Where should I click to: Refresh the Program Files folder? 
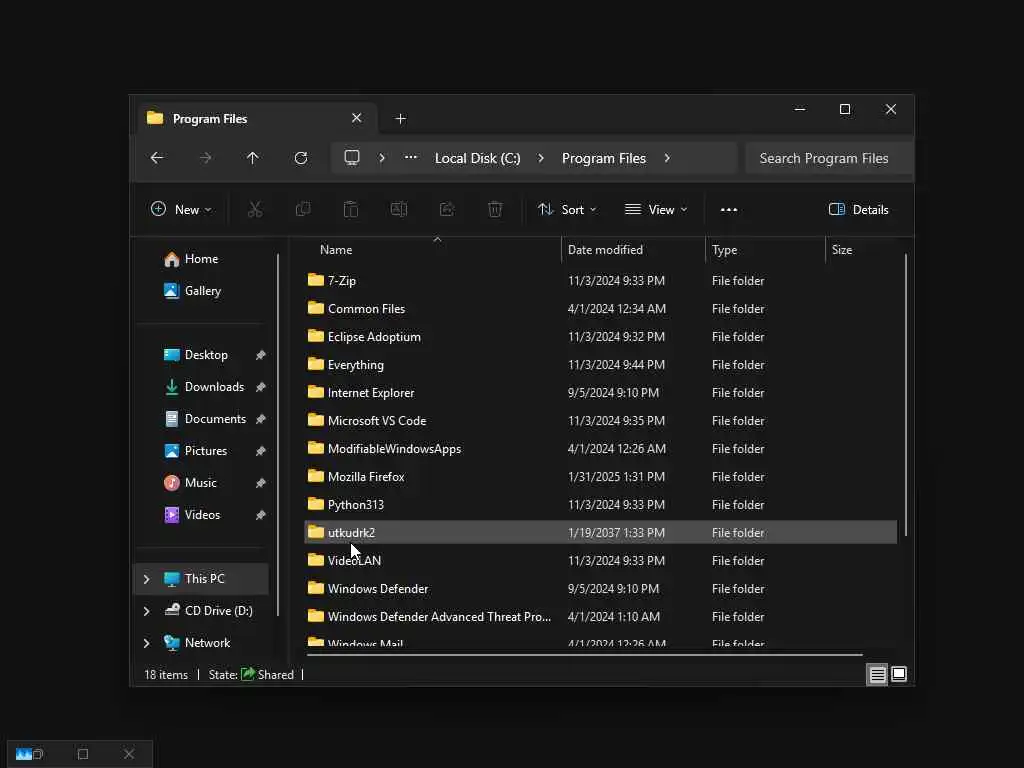(301, 158)
